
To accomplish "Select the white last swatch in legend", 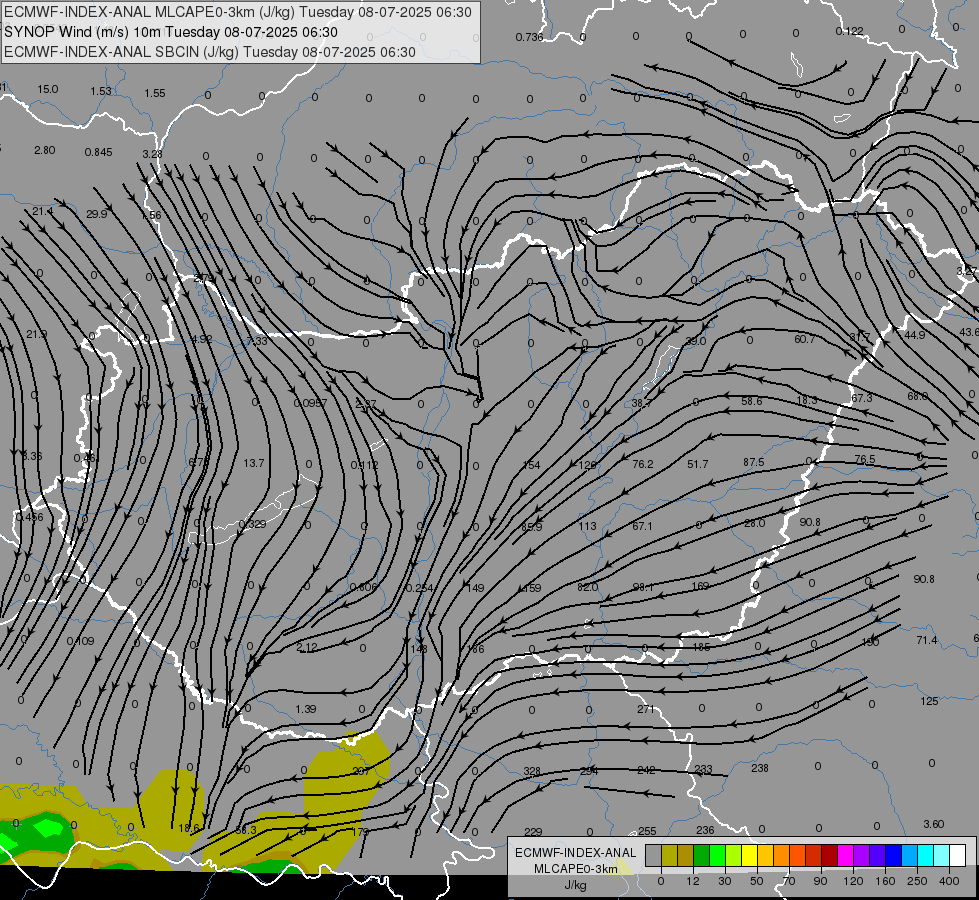I will pyautogui.click(x=957, y=855).
